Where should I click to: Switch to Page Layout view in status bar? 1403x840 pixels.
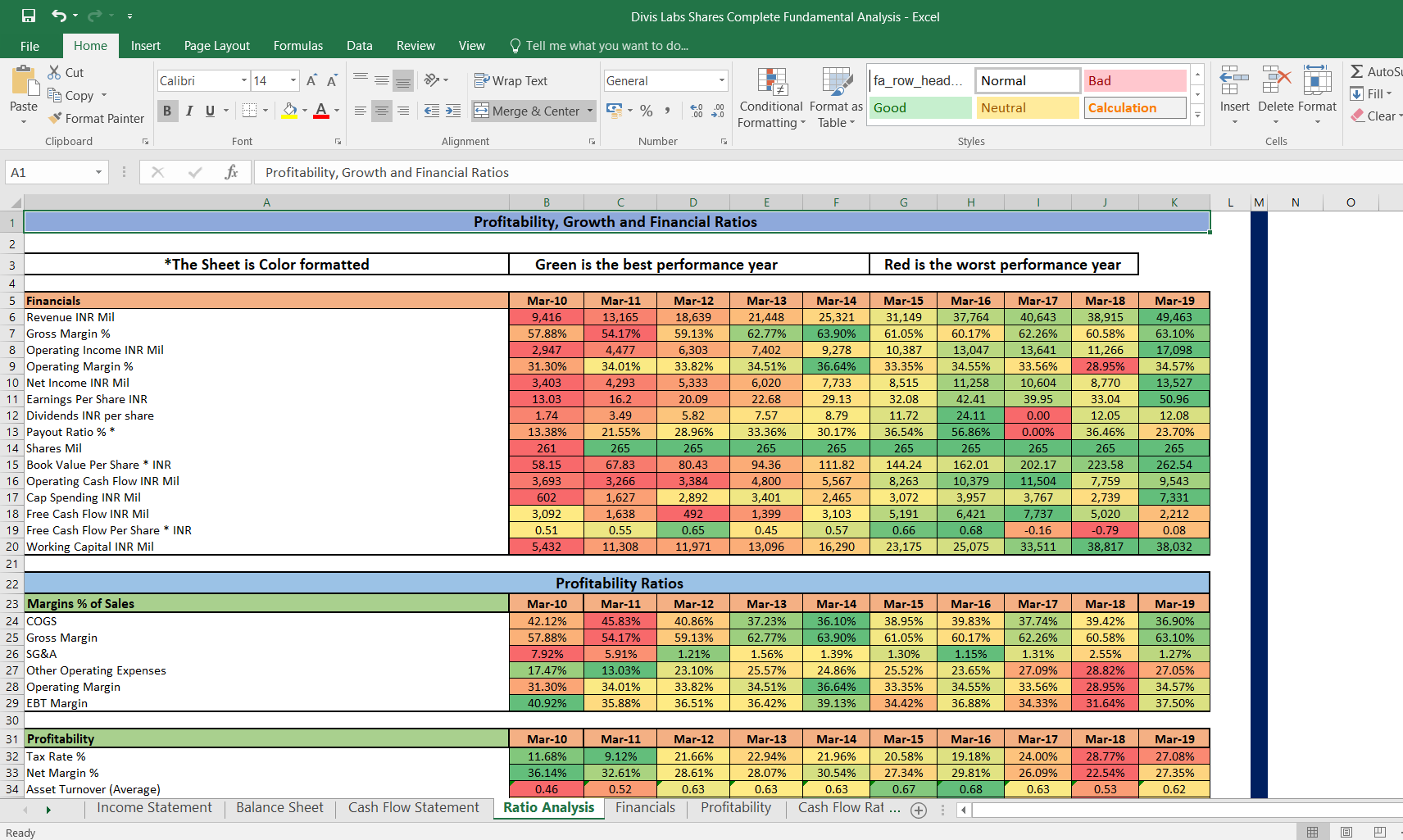[1346, 832]
